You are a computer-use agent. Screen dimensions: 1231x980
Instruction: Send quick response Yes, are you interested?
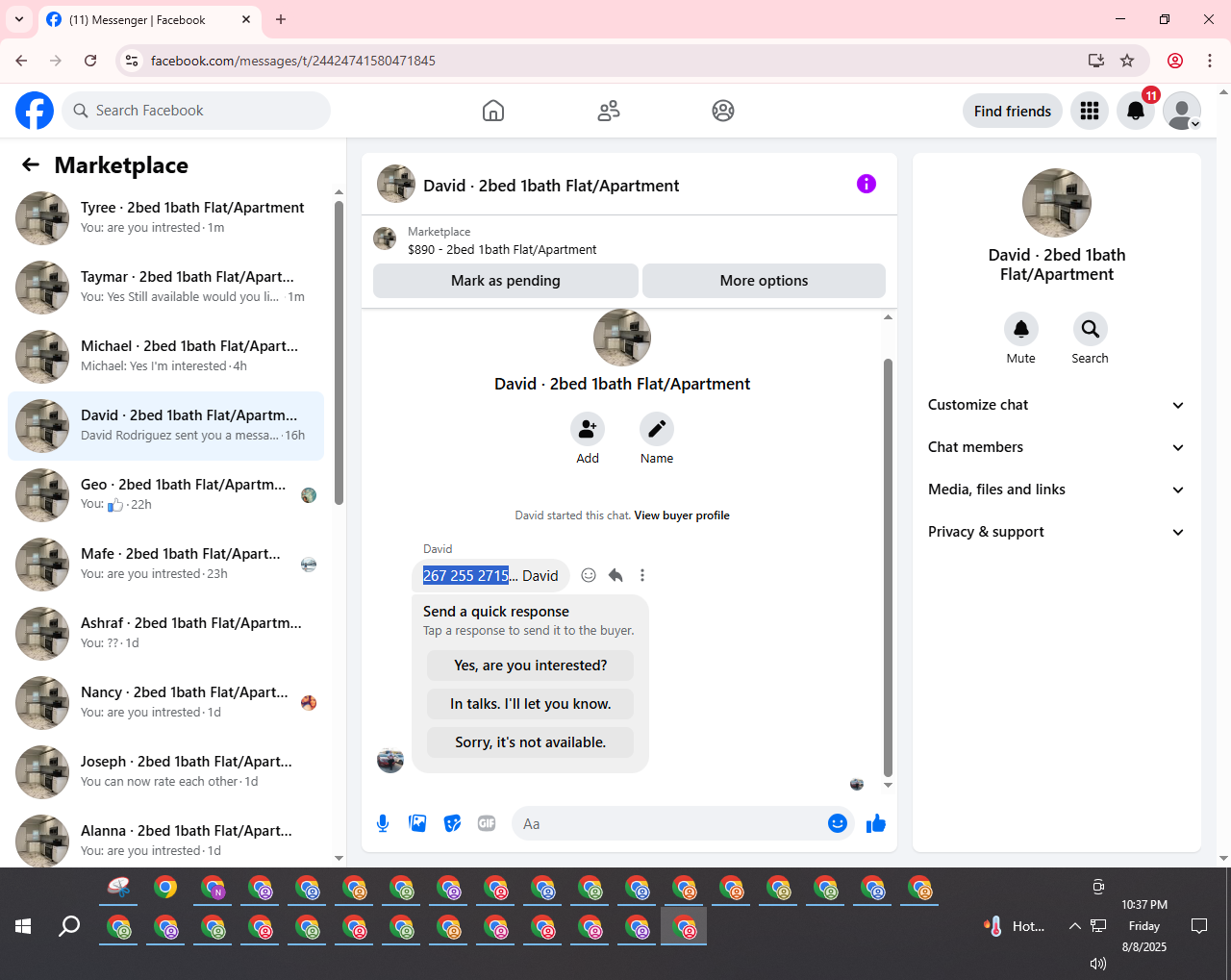[x=531, y=666]
